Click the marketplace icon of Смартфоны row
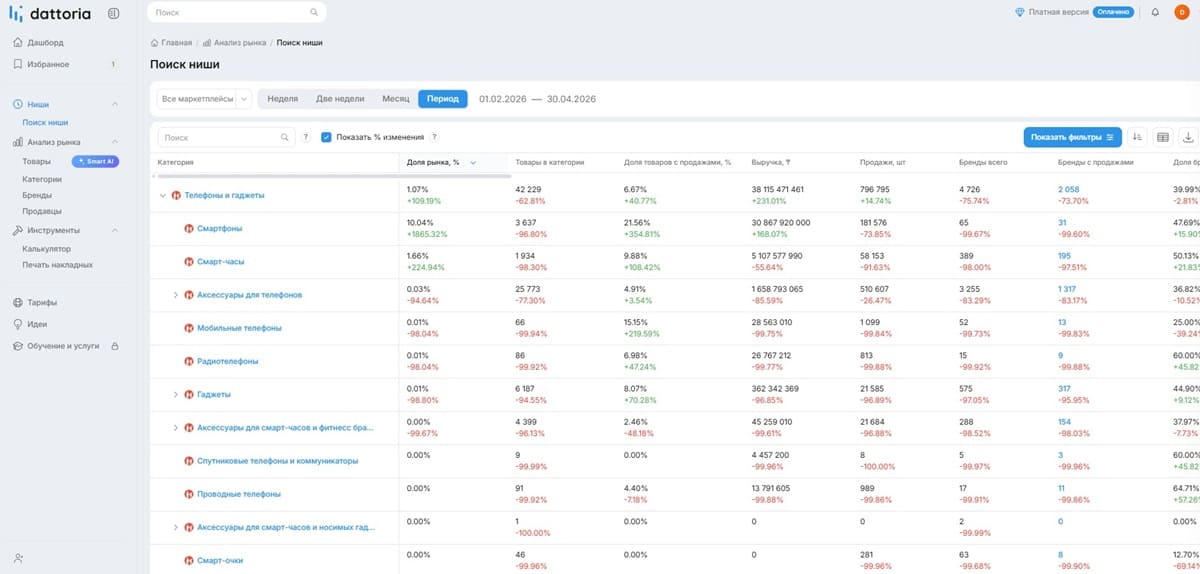 (x=188, y=228)
